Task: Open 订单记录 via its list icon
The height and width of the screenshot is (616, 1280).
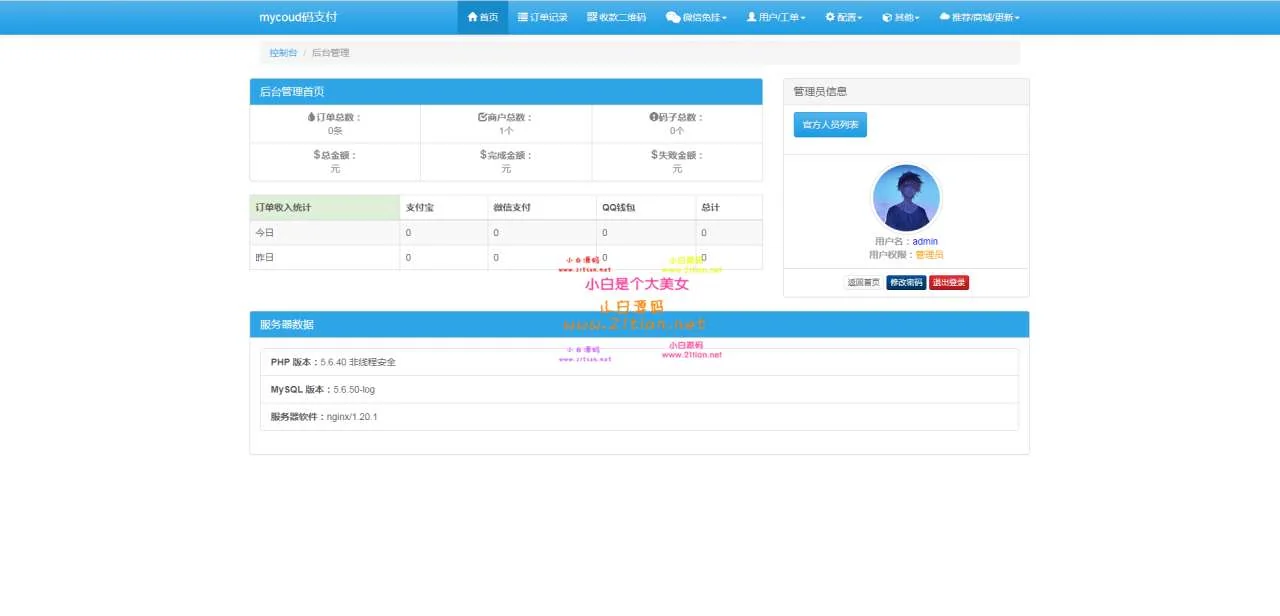Action: [523, 17]
